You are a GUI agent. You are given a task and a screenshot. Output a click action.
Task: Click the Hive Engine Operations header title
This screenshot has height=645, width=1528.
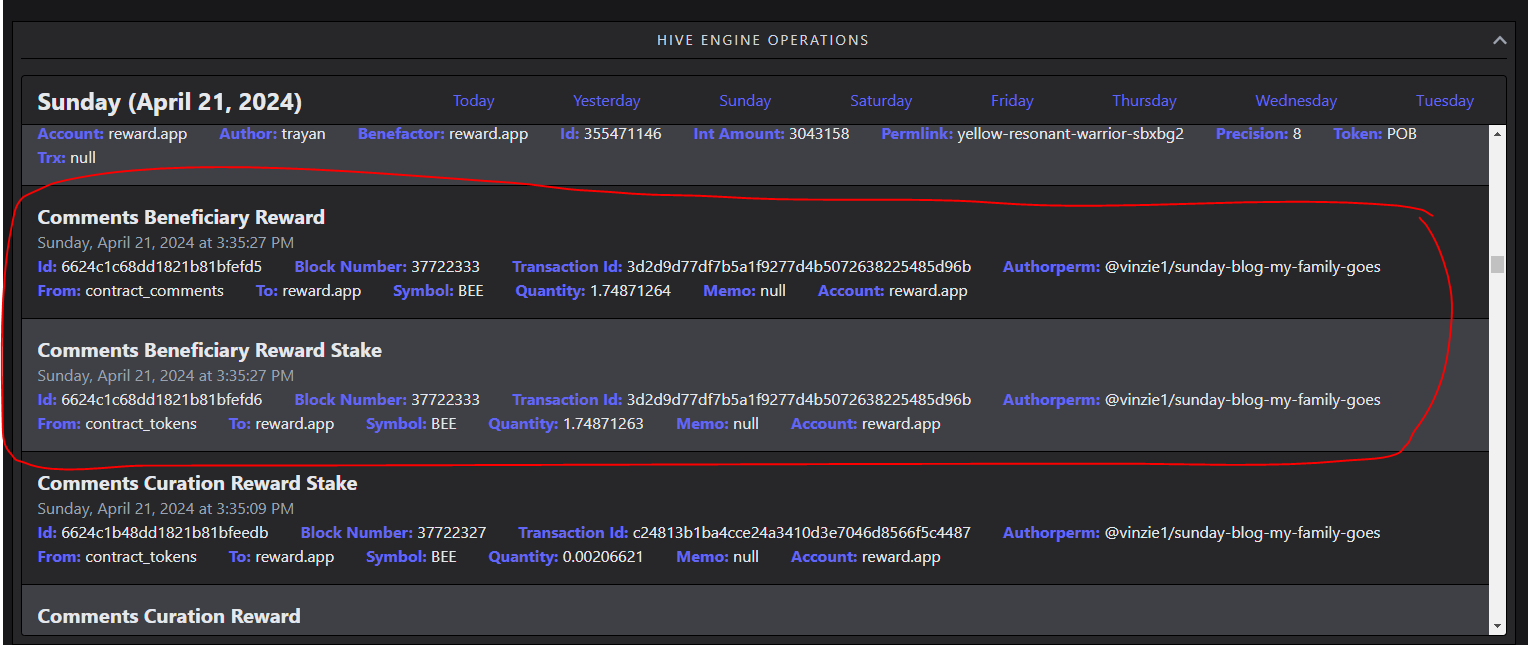762,41
